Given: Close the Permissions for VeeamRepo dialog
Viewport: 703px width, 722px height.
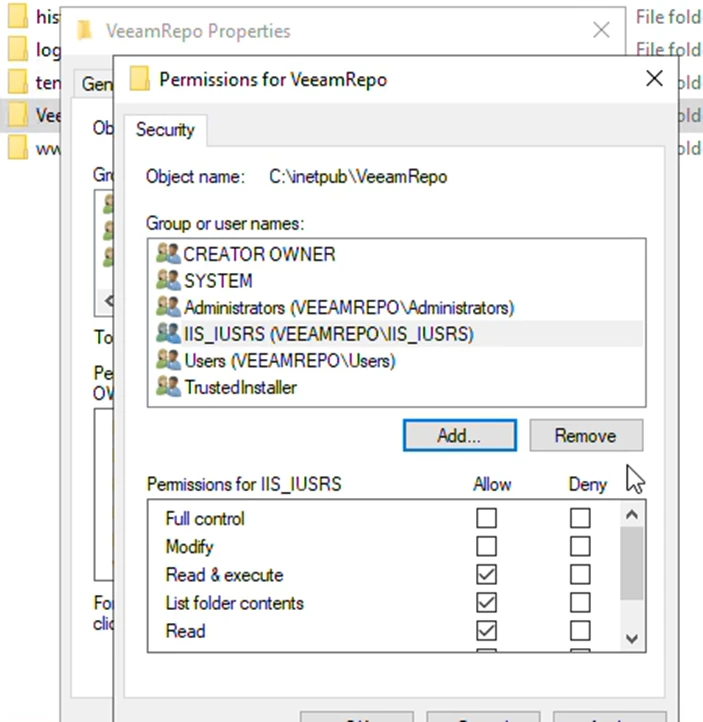Looking at the screenshot, I should tap(654, 78).
